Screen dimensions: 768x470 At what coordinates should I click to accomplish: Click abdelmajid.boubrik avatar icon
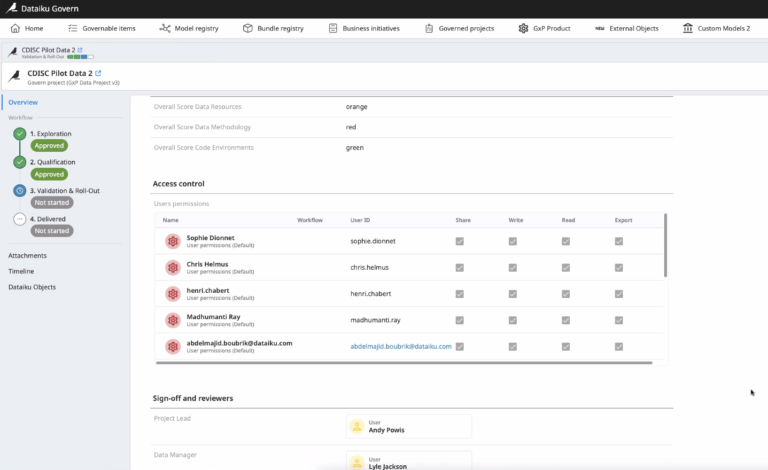pos(172,347)
